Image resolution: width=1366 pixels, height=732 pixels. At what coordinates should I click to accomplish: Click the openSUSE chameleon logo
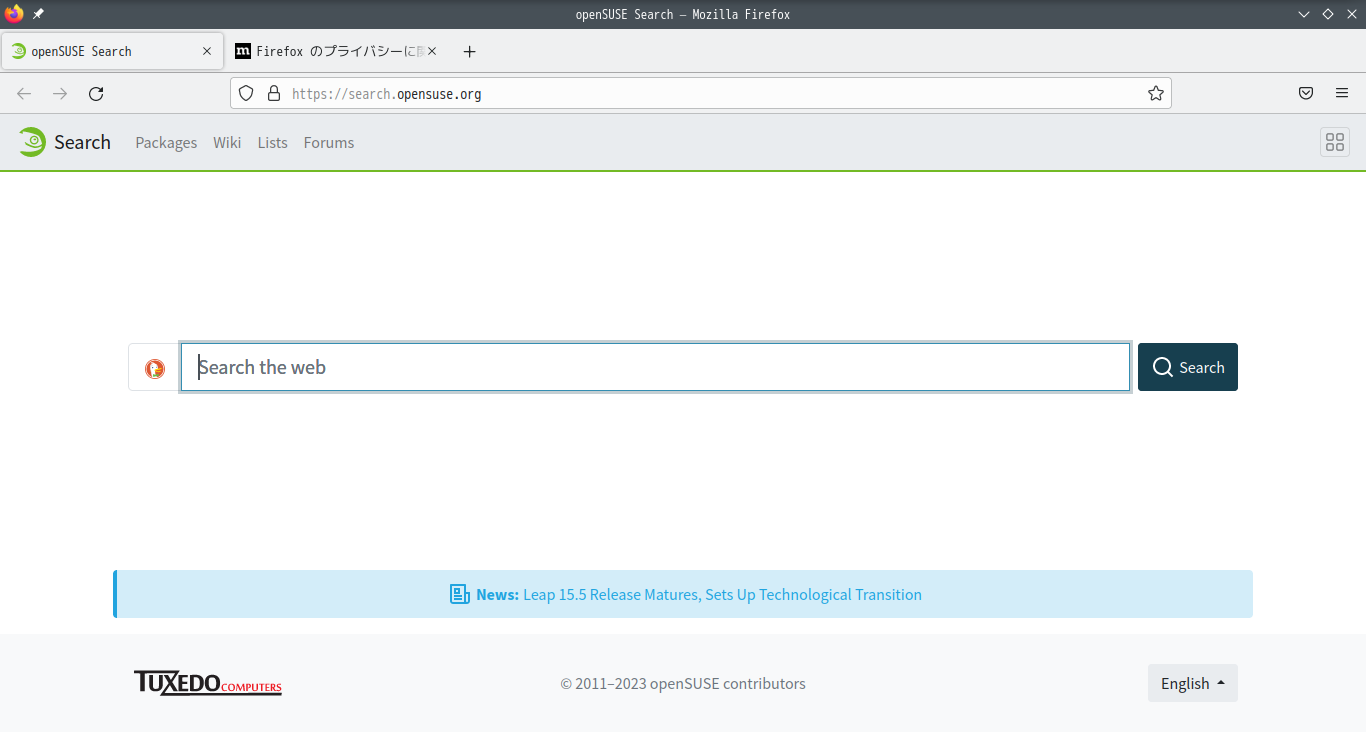pos(32,142)
